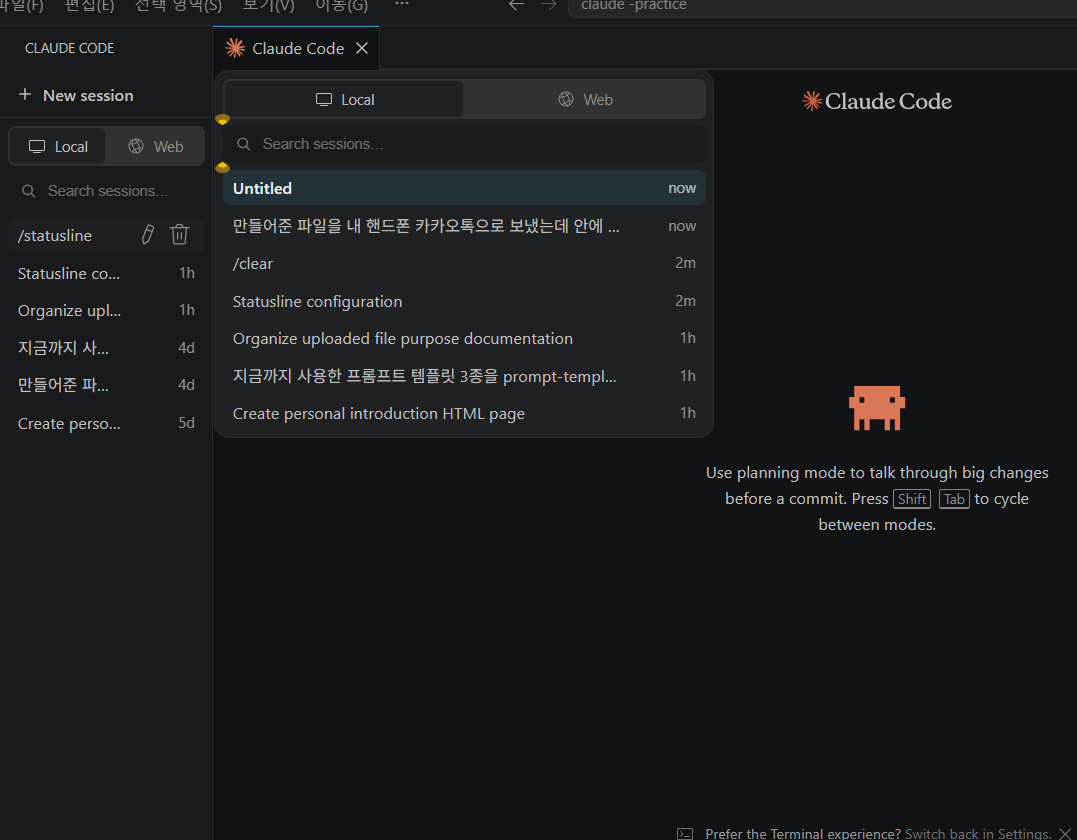
Task: Select the Claude Code editor tab
Action: point(296,48)
